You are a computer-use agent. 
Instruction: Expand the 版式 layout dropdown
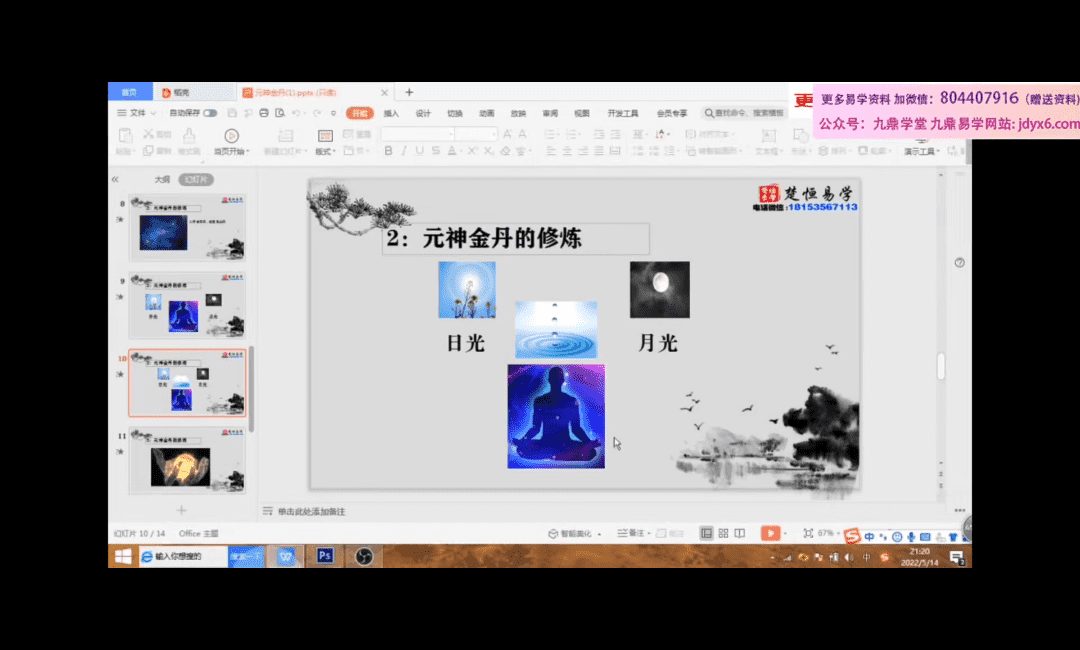click(325, 151)
